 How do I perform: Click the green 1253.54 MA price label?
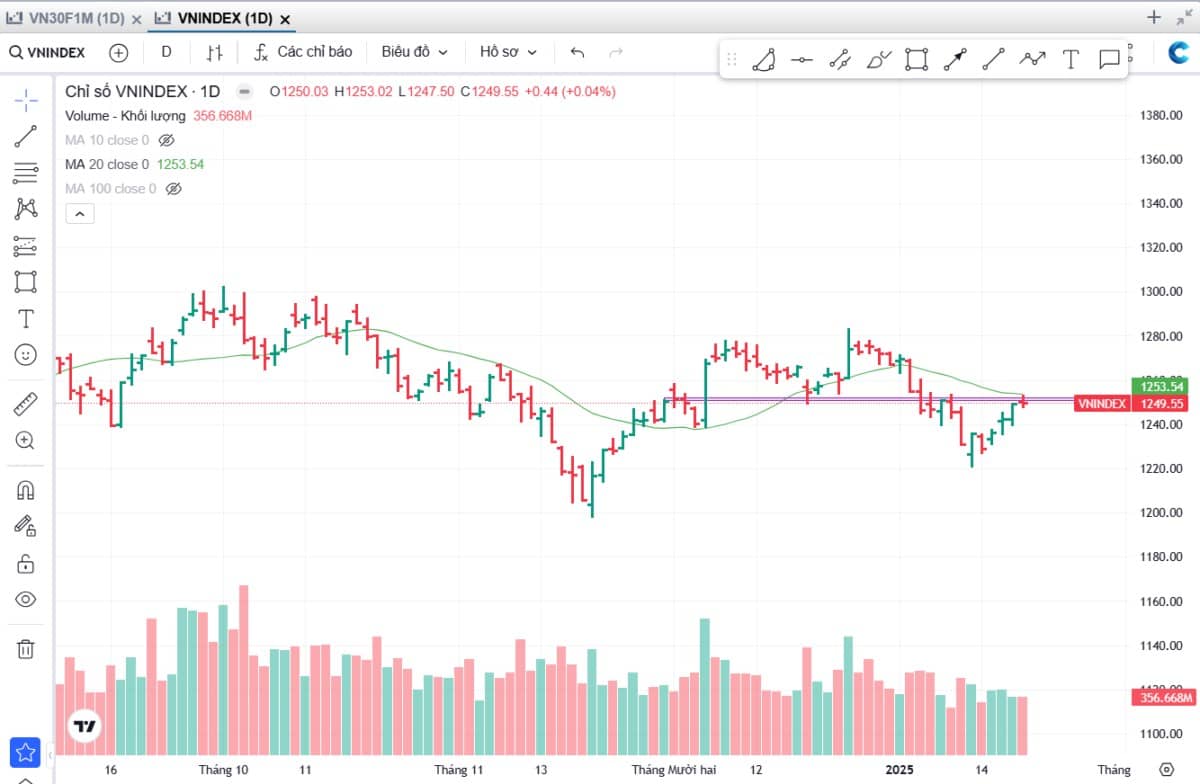click(x=1161, y=386)
